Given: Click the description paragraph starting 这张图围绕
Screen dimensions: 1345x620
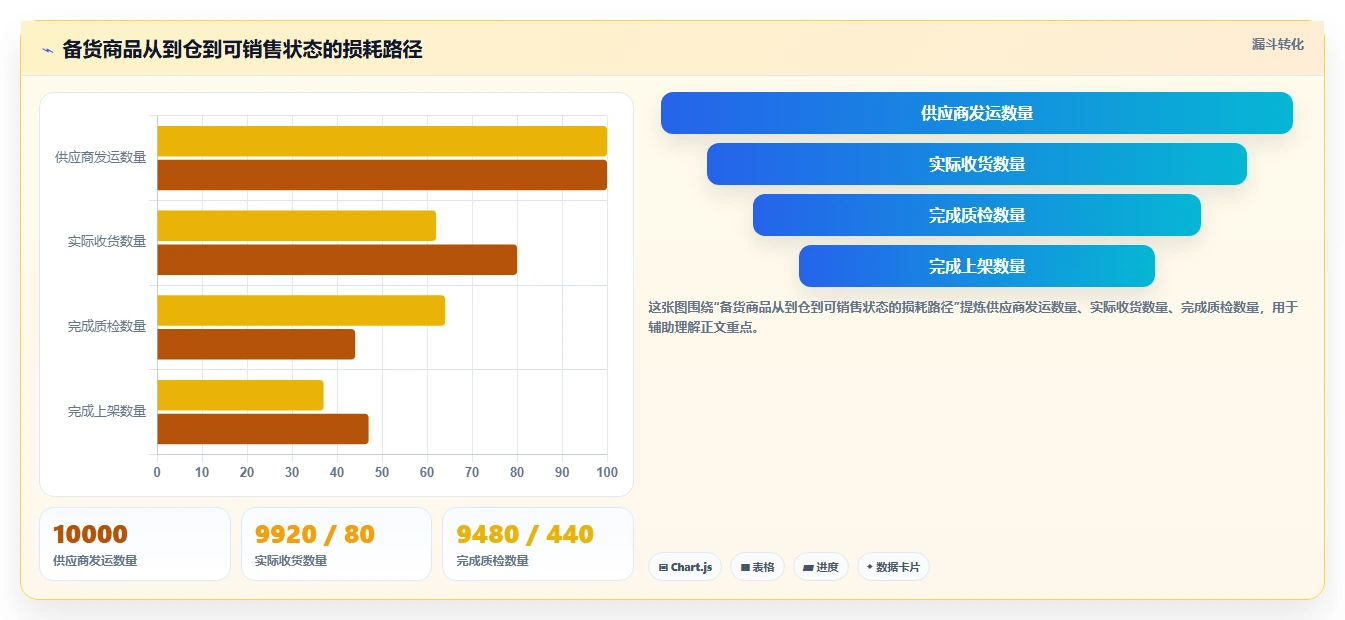Looking at the screenshot, I should click(x=973, y=317).
